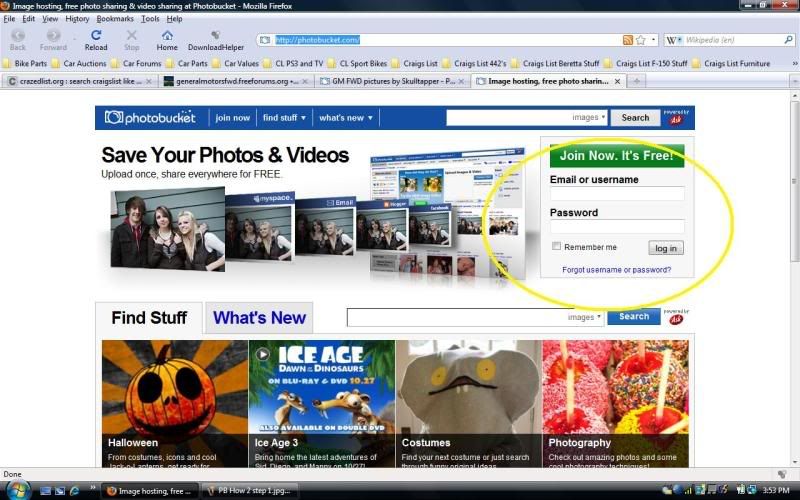
Task: Switch to the GM FWD pictures tab
Action: coord(392,81)
